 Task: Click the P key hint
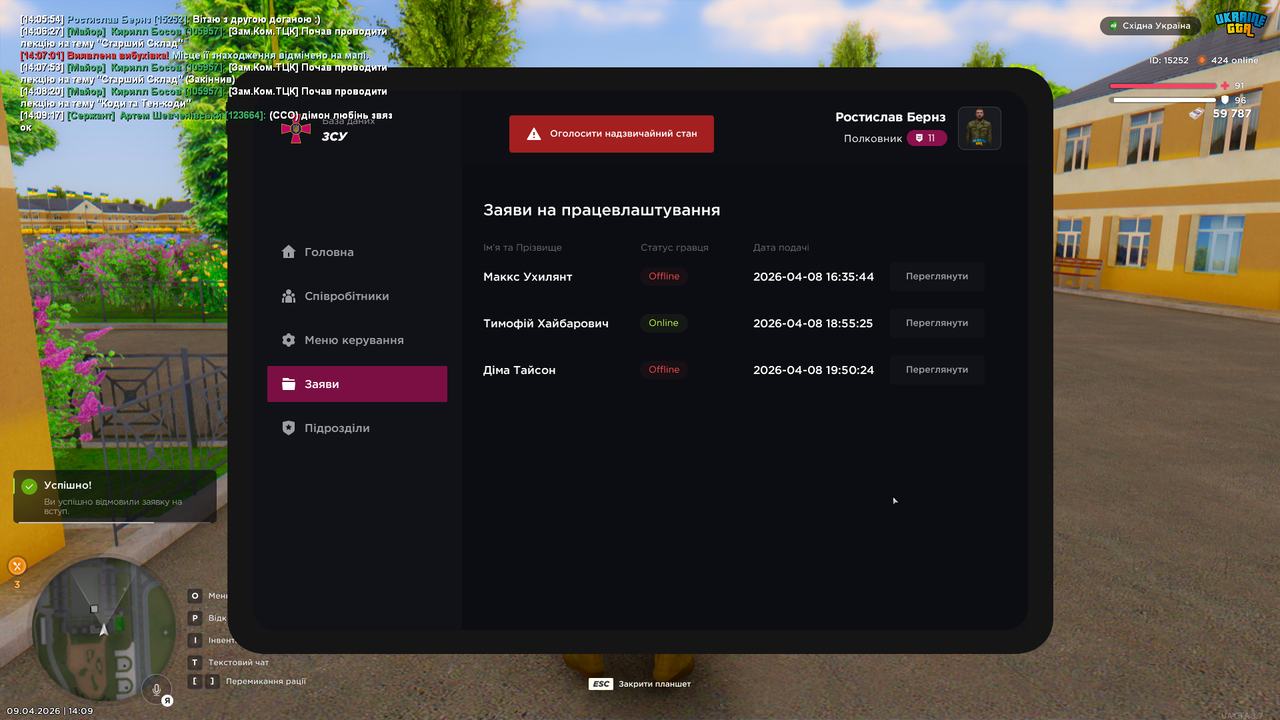(196, 618)
